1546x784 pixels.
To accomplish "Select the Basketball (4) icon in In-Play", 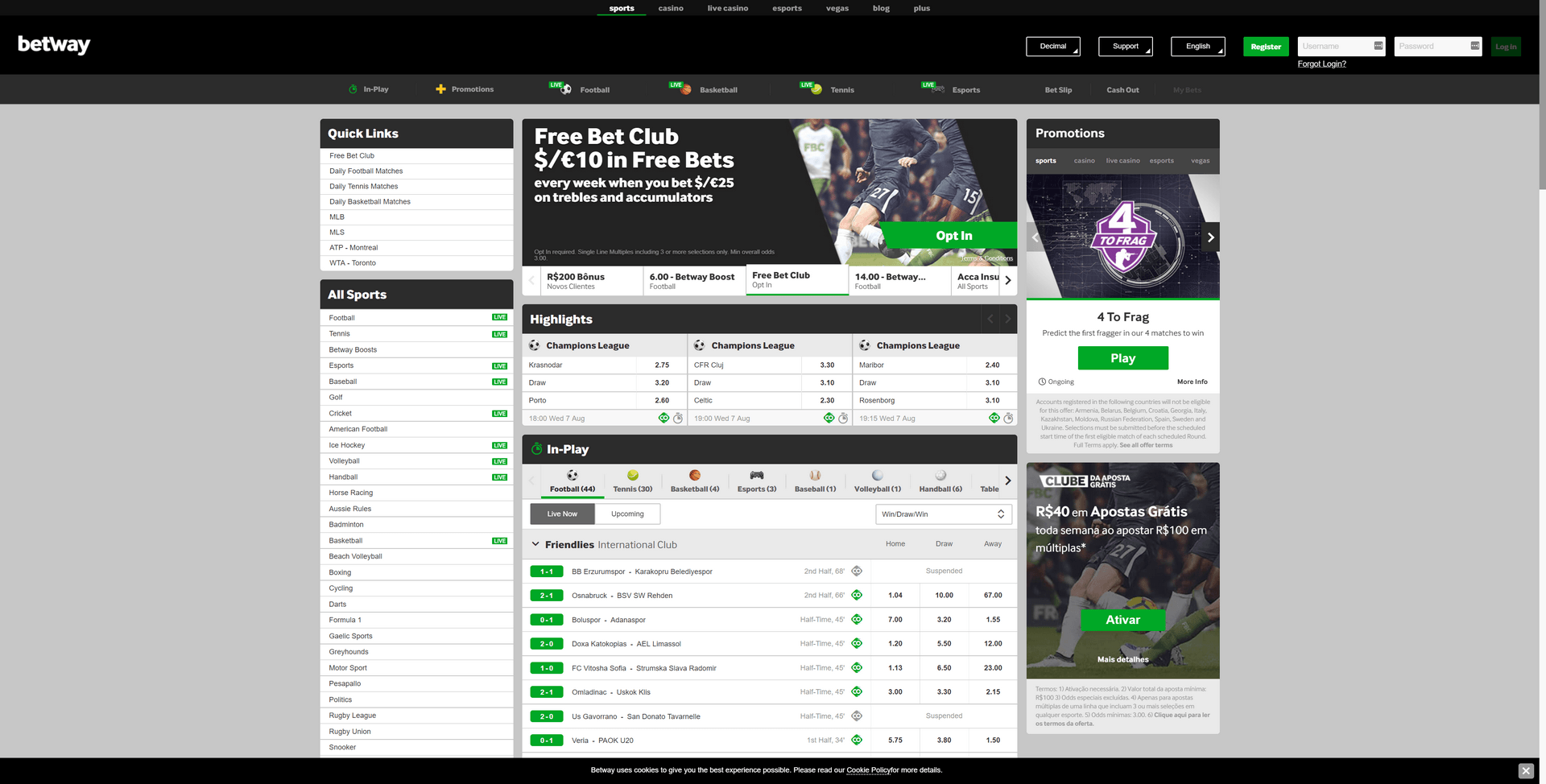I will (695, 476).
